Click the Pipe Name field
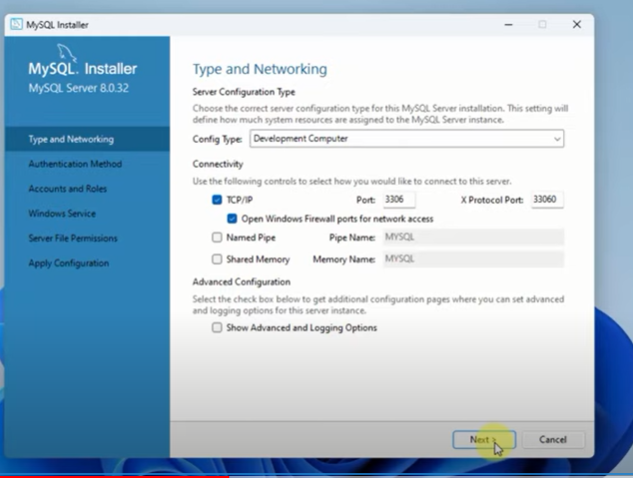 [473, 237]
